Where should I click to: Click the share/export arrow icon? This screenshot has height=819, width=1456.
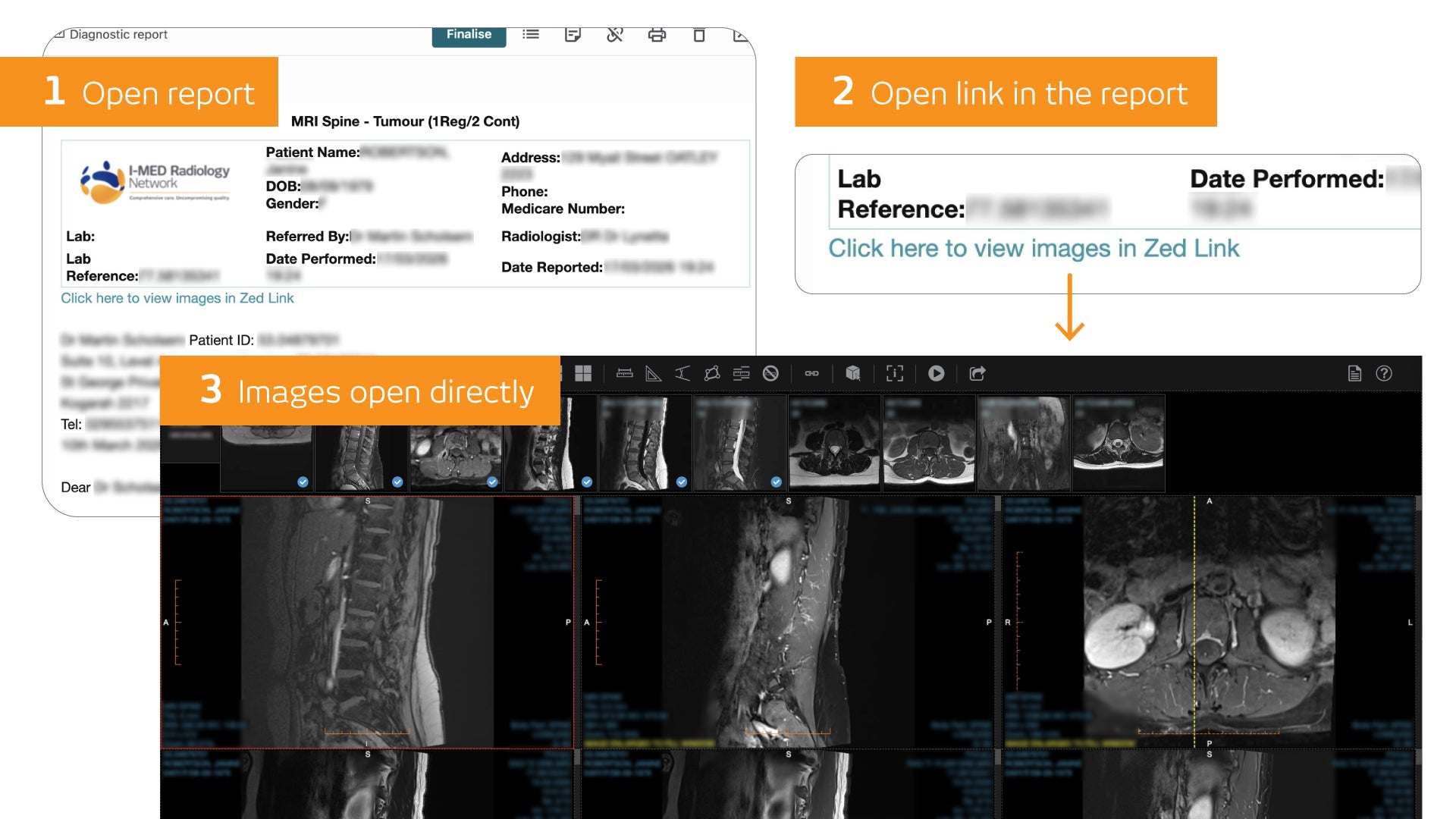pos(977,373)
